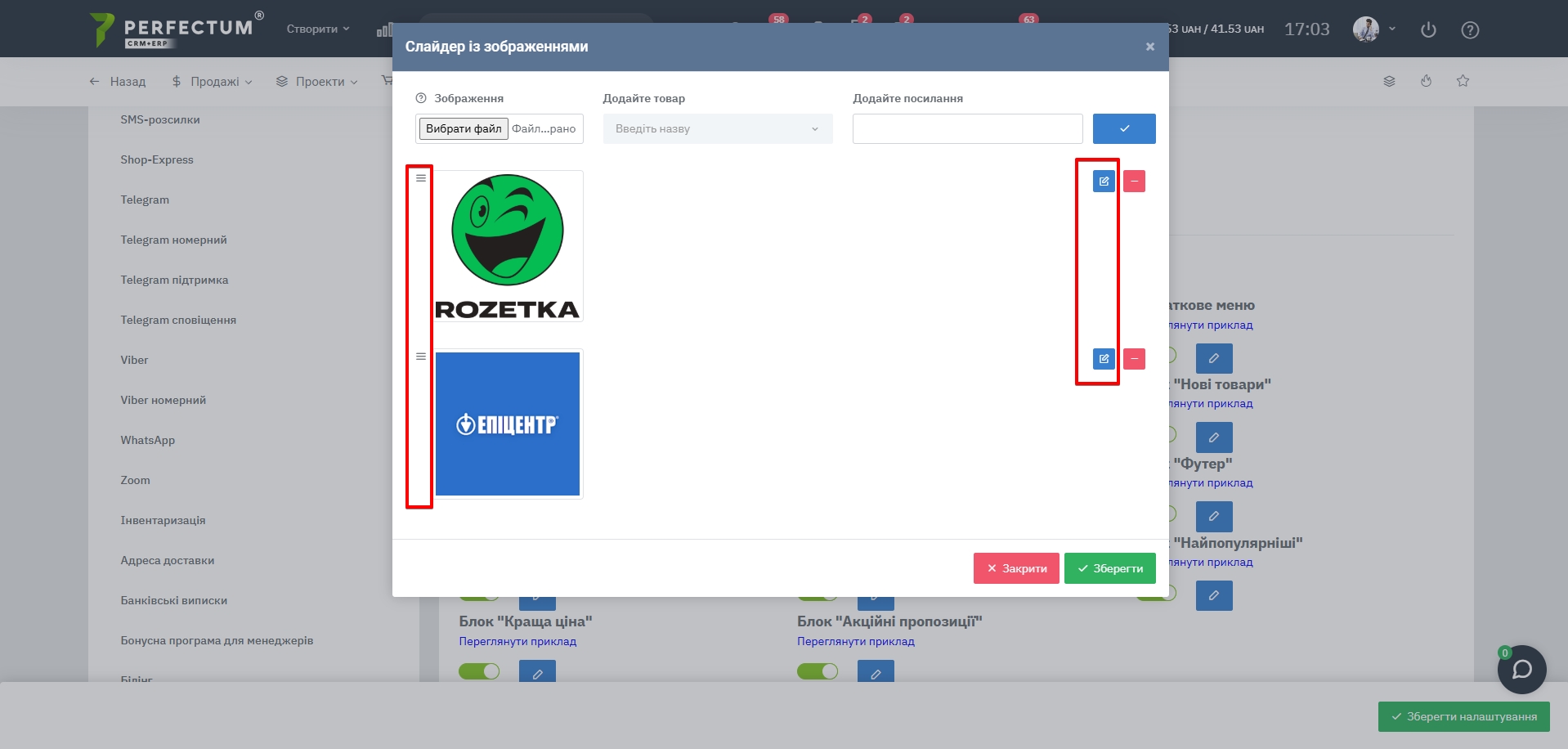Open the chat bubble widget

click(1521, 670)
